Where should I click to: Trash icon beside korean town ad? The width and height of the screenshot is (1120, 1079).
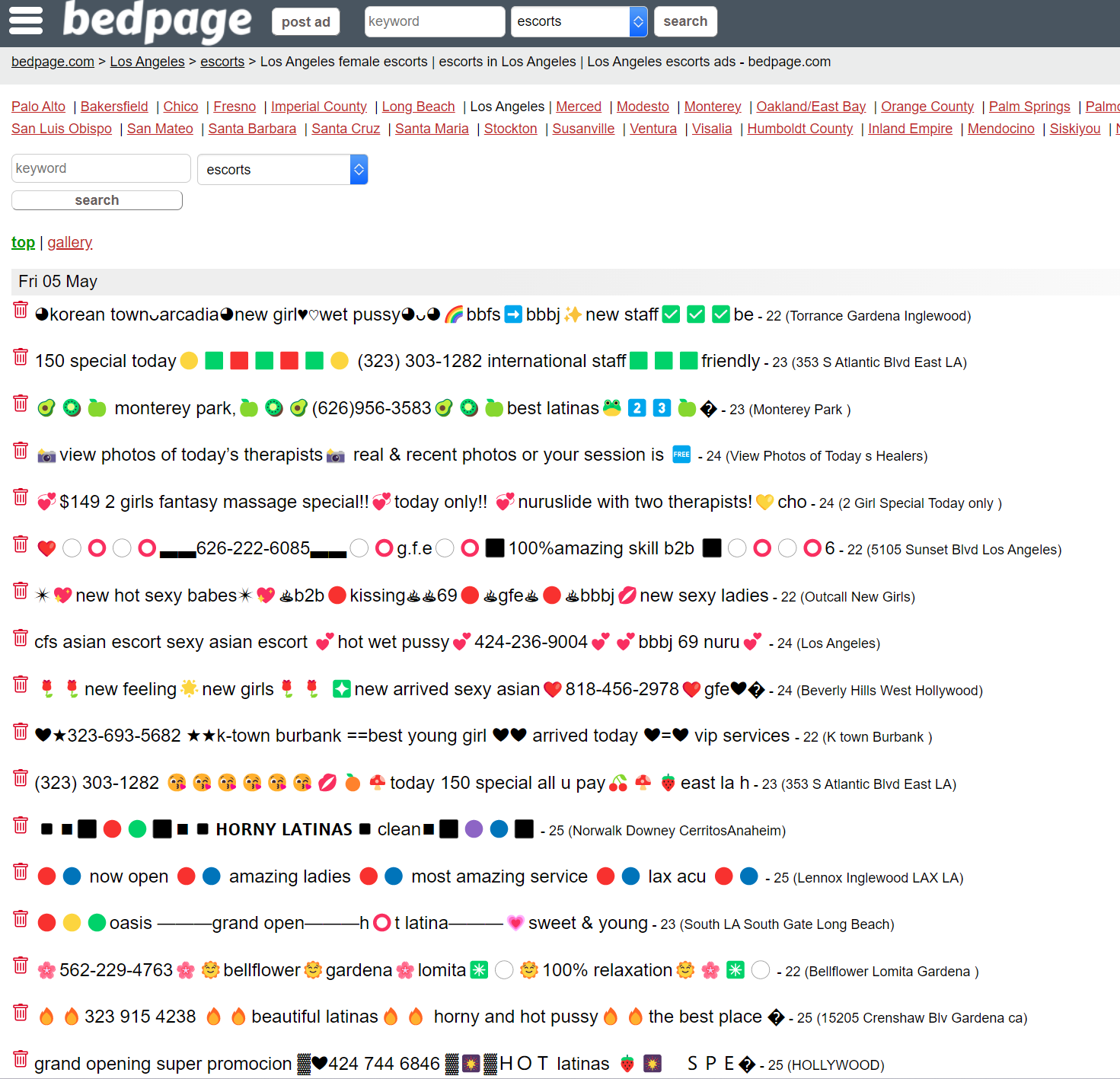[x=21, y=310]
